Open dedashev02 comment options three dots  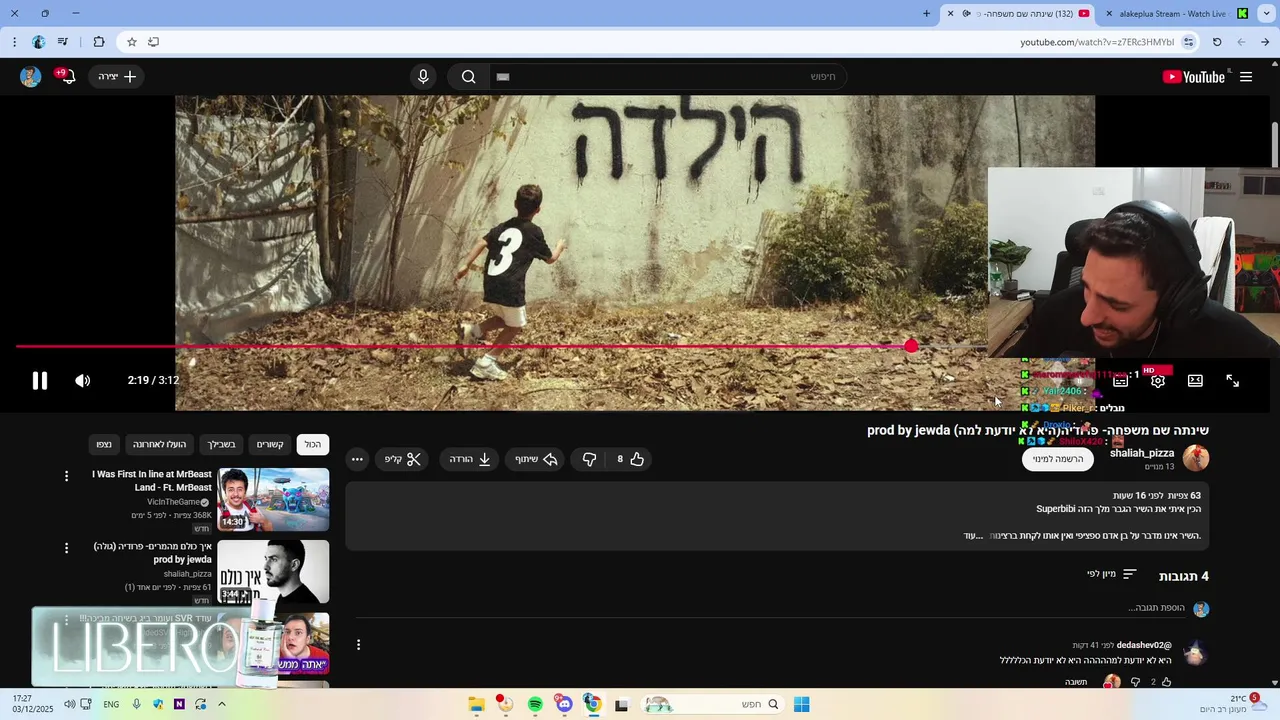tap(358, 645)
